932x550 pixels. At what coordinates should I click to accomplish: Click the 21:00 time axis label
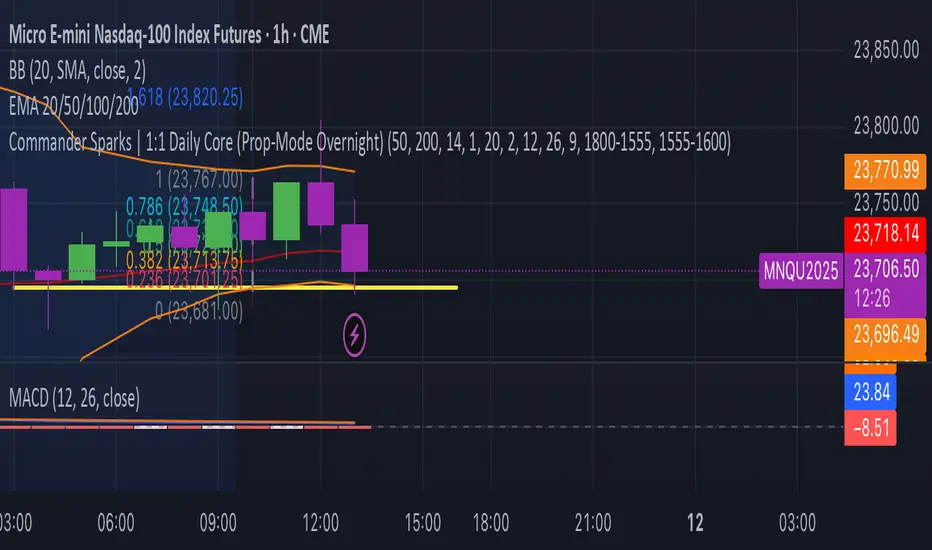(593, 522)
